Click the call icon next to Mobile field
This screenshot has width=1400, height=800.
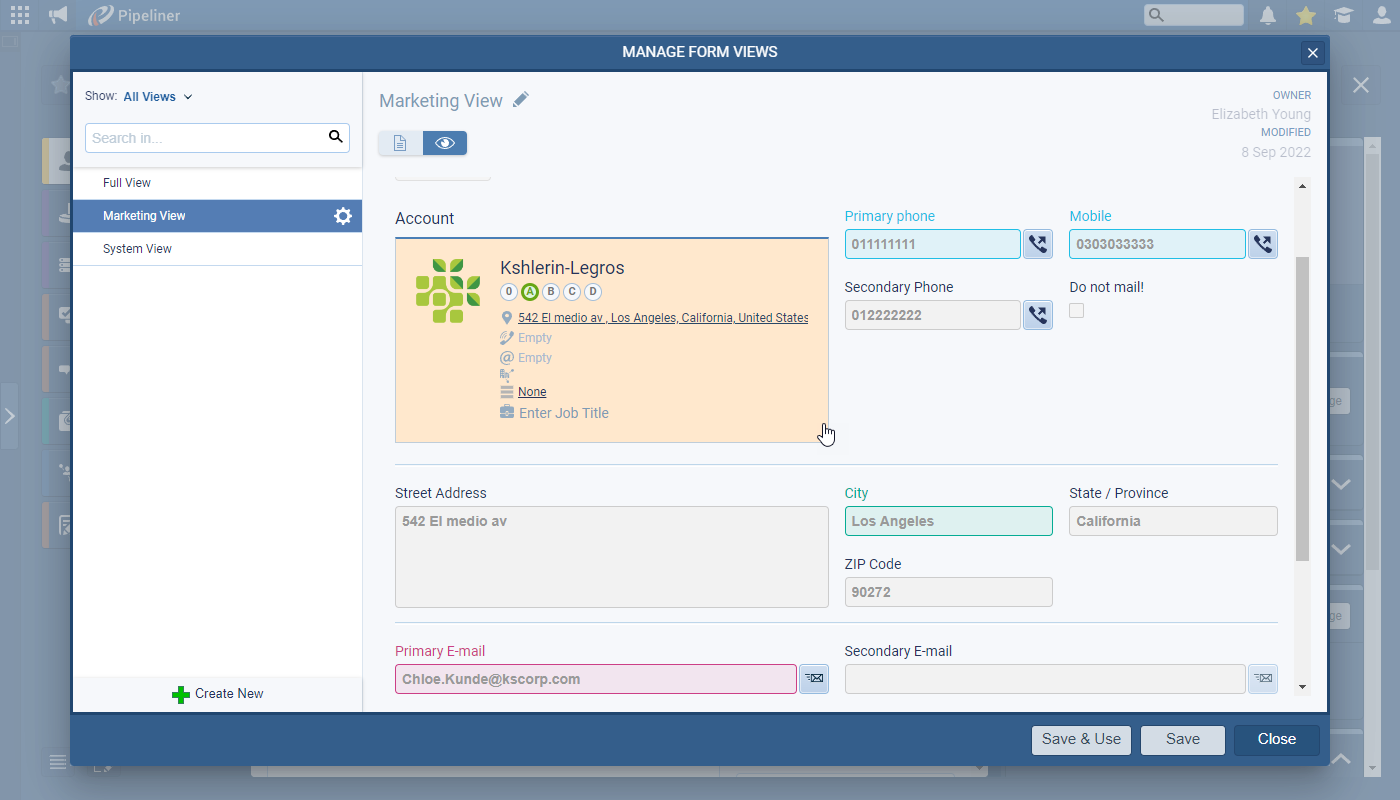point(1262,244)
